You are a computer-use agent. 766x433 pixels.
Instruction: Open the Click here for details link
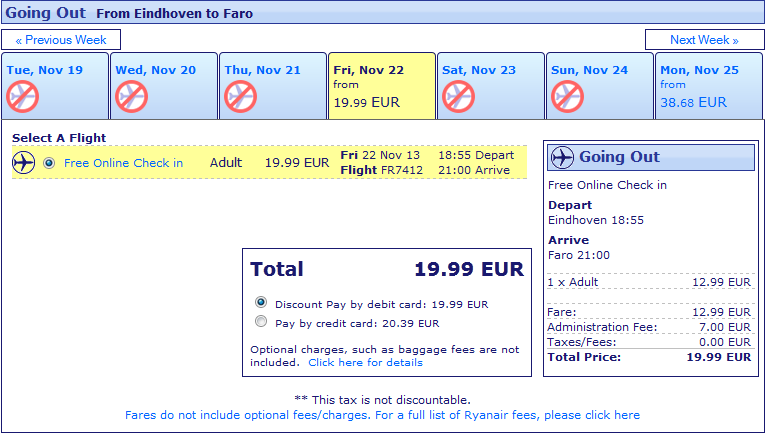coord(365,363)
